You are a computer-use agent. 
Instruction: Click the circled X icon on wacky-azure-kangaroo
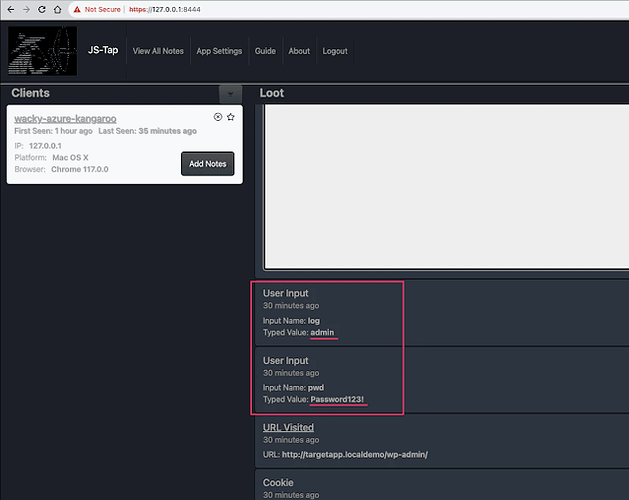pos(218,117)
